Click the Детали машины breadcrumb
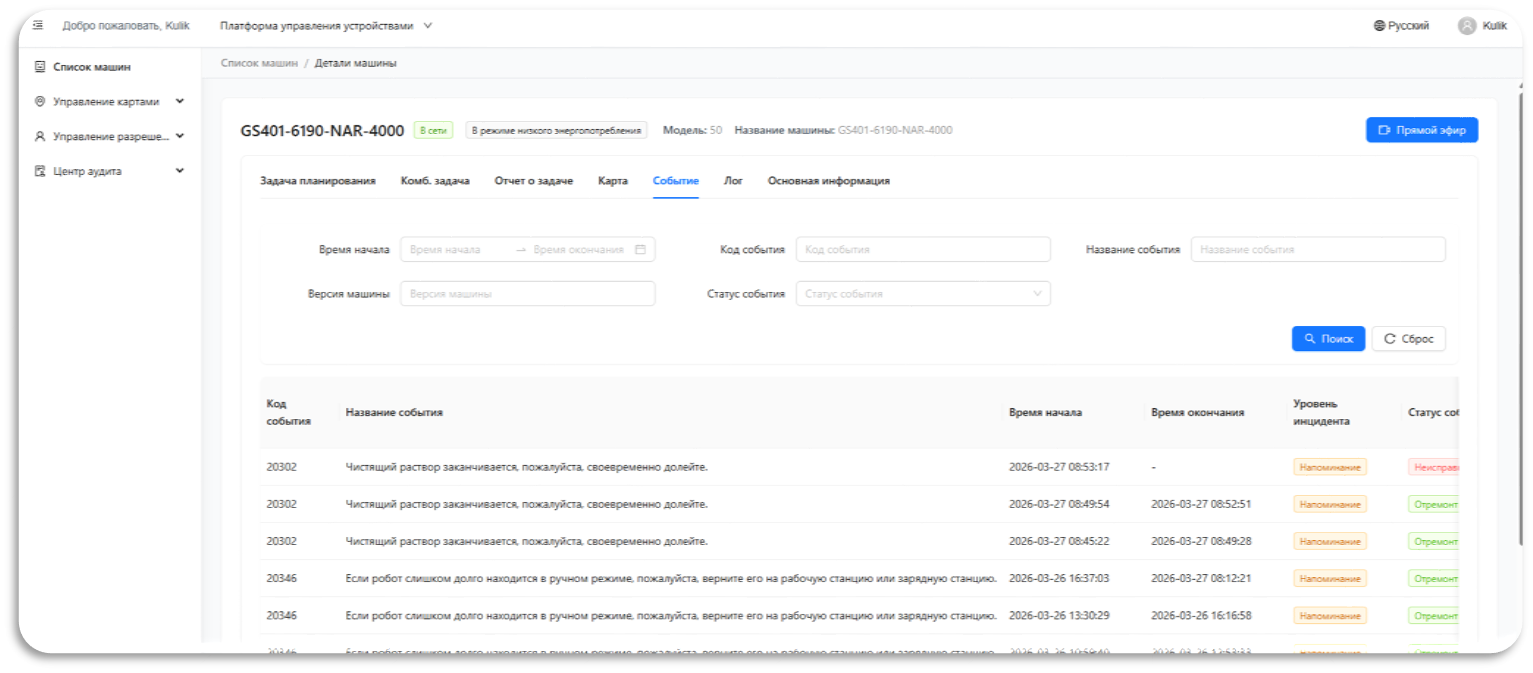 (x=355, y=63)
